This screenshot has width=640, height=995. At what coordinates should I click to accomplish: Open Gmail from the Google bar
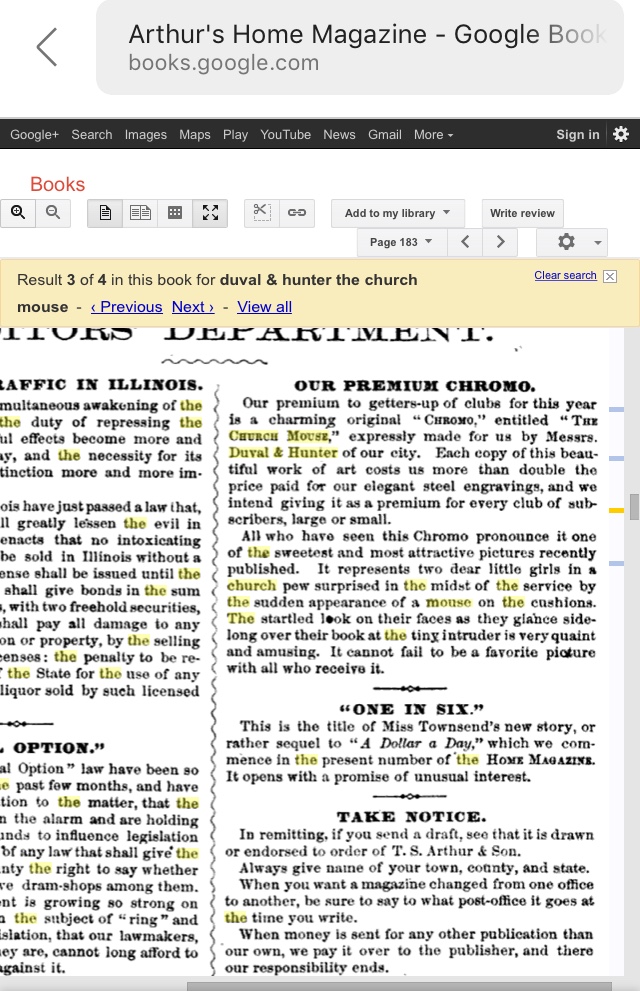384,135
